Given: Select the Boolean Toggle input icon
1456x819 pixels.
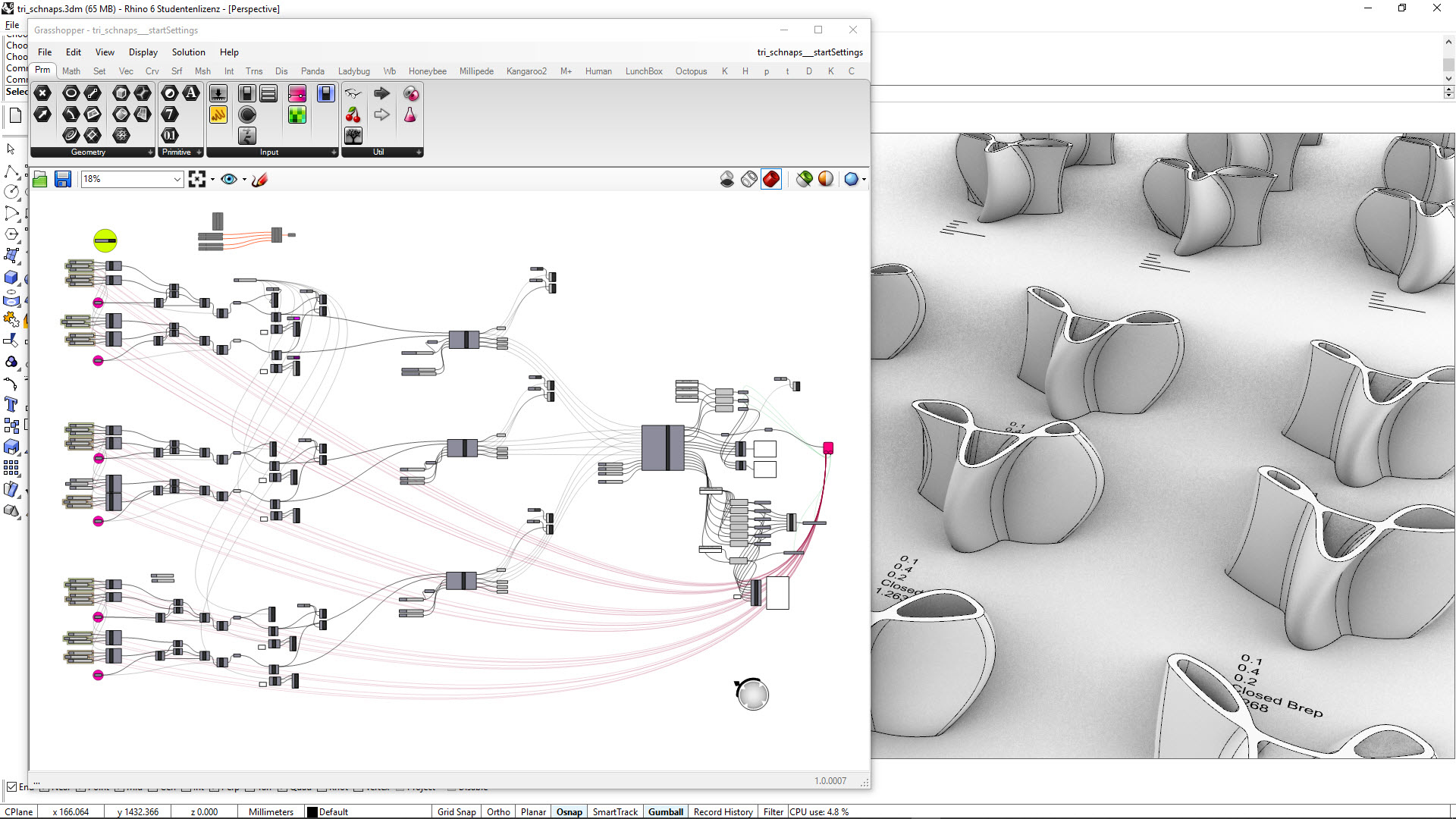Looking at the screenshot, I should [246, 93].
